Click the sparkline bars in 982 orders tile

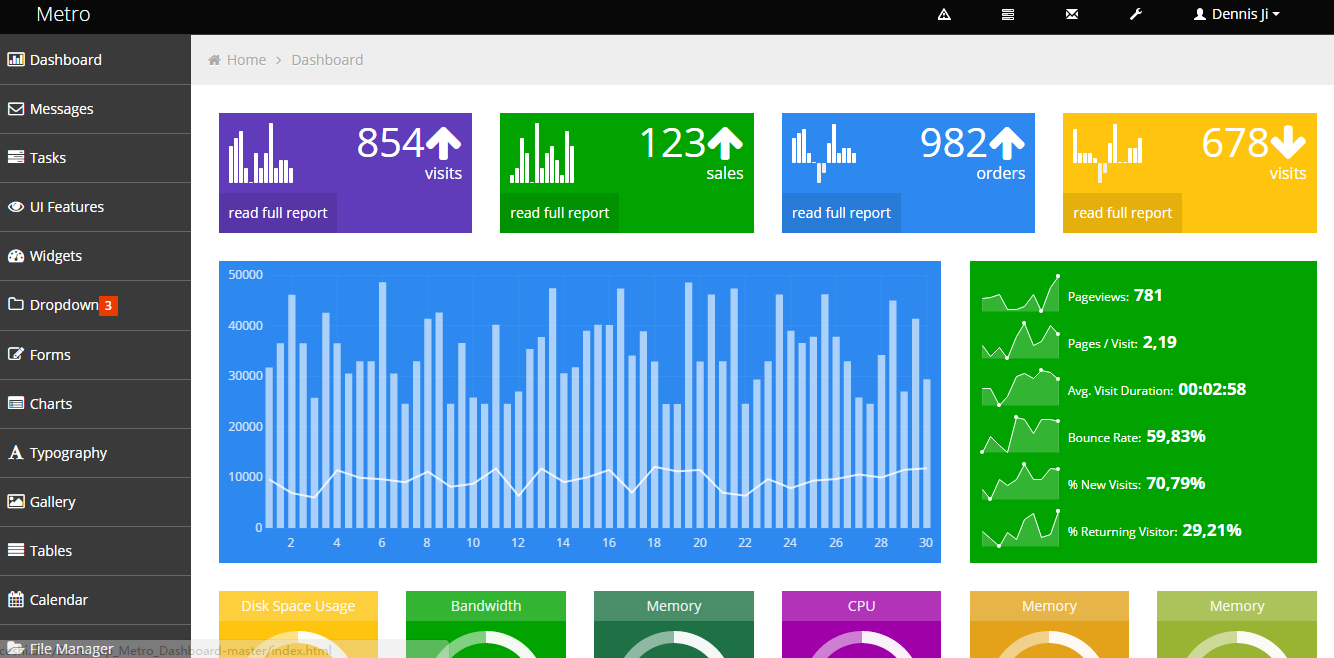pyautogui.click(x=824, y=153)
